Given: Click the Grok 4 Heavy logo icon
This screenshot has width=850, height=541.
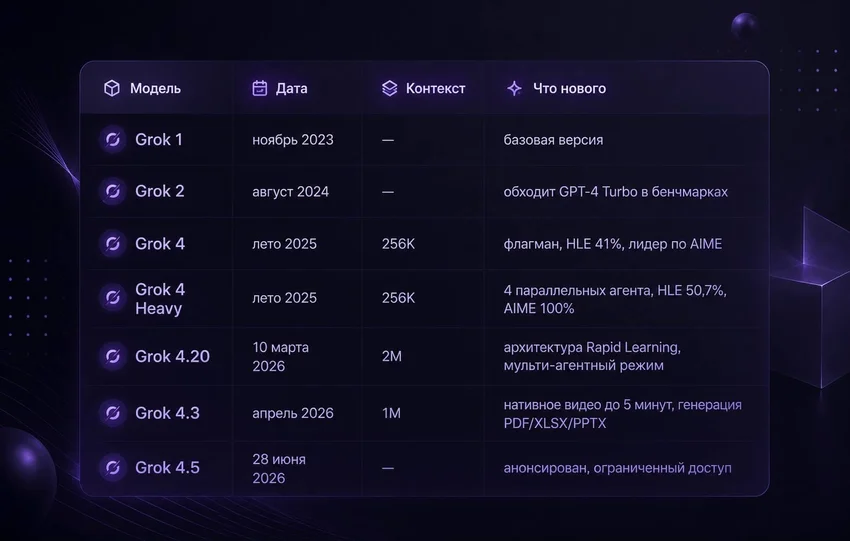Looking at the screenshot, I should pyautogui.click(x=113, y=298).
